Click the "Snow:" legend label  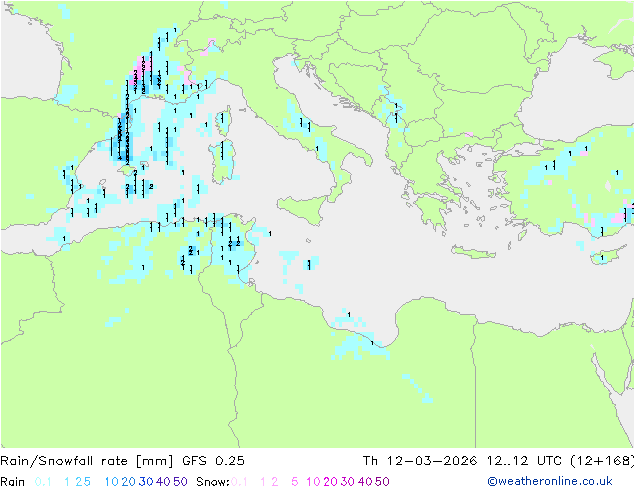pyautogui.click(x=213, y=482)
